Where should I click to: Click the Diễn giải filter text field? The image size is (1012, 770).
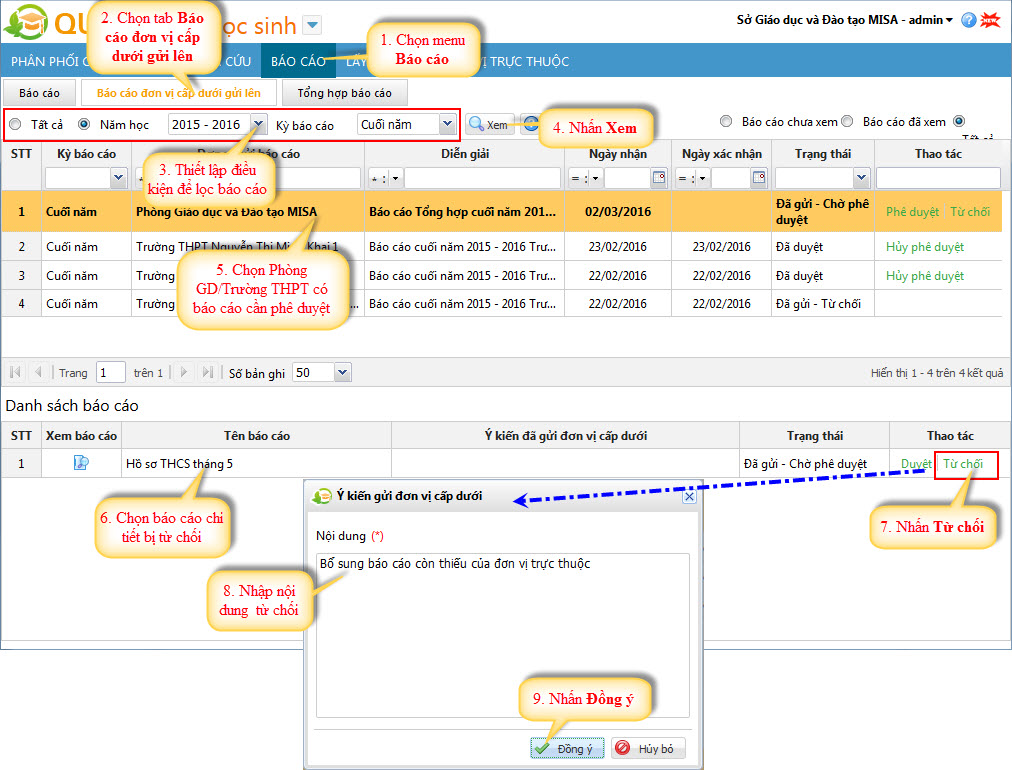coord(482,177)
